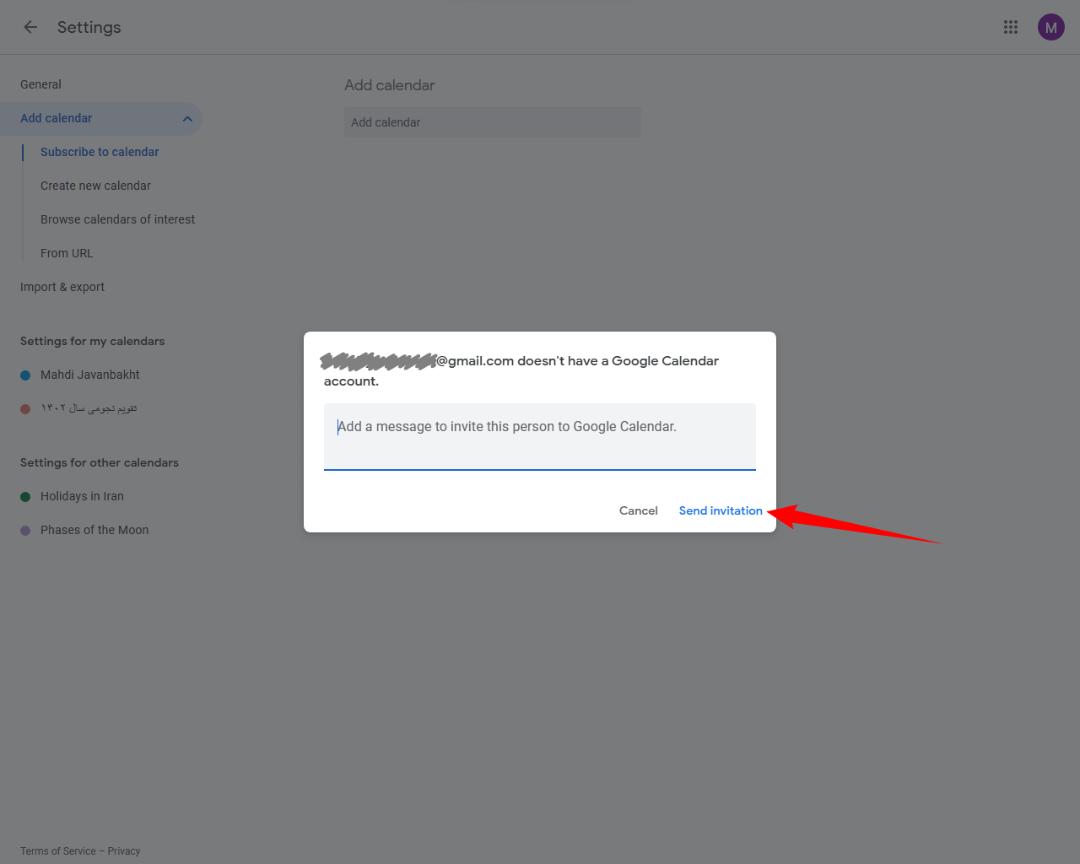
Task: Click the Add calendar sidebar heading
Action: tap(56, 119)
